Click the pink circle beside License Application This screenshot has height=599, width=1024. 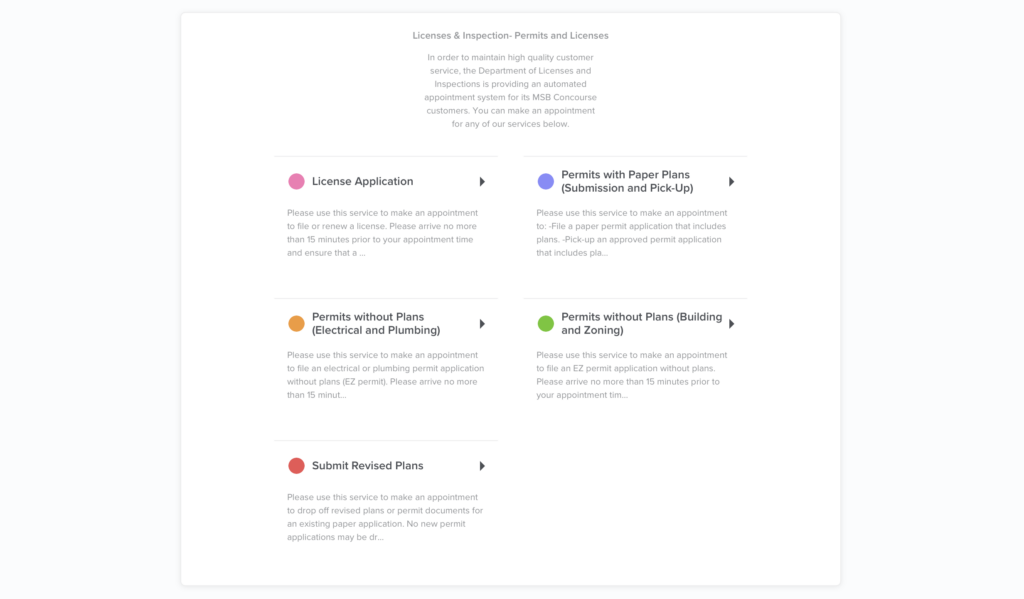(x=296, y=182)
